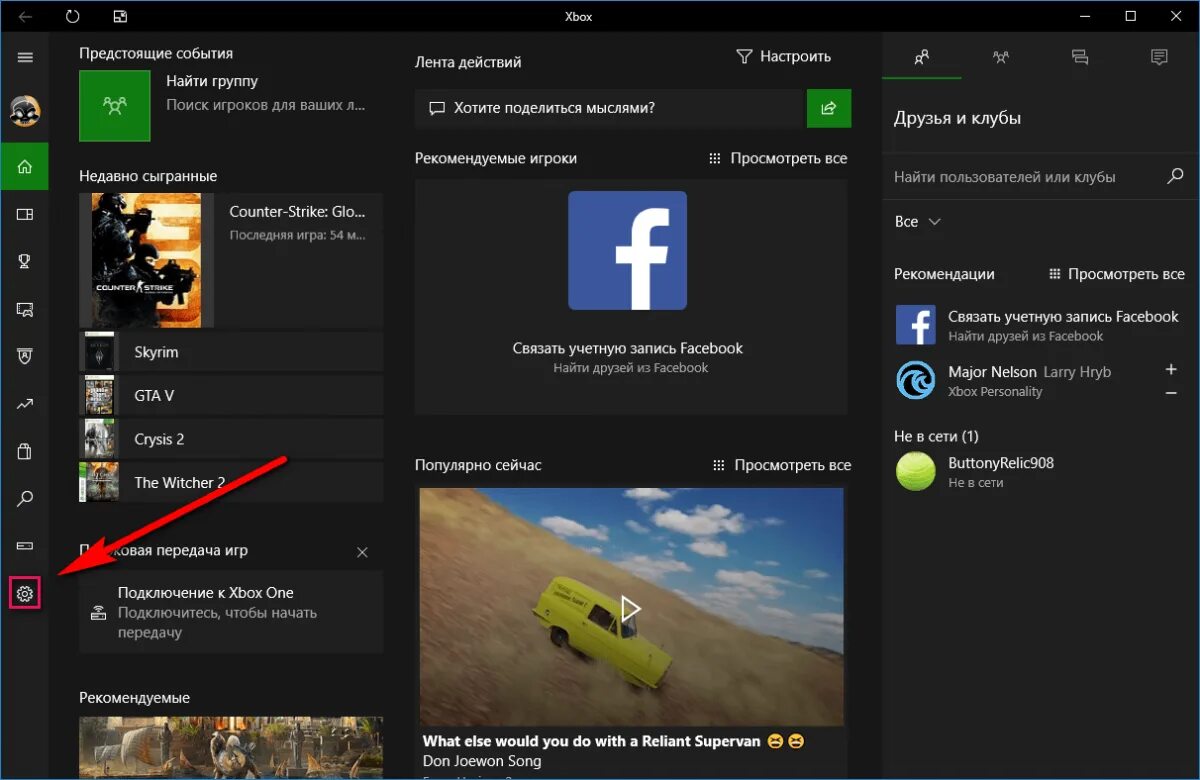Click 'Связать учетную запись Facebook' in the feed
Image resolution: width=1200 pixels, height=780 pixels.
628,348
